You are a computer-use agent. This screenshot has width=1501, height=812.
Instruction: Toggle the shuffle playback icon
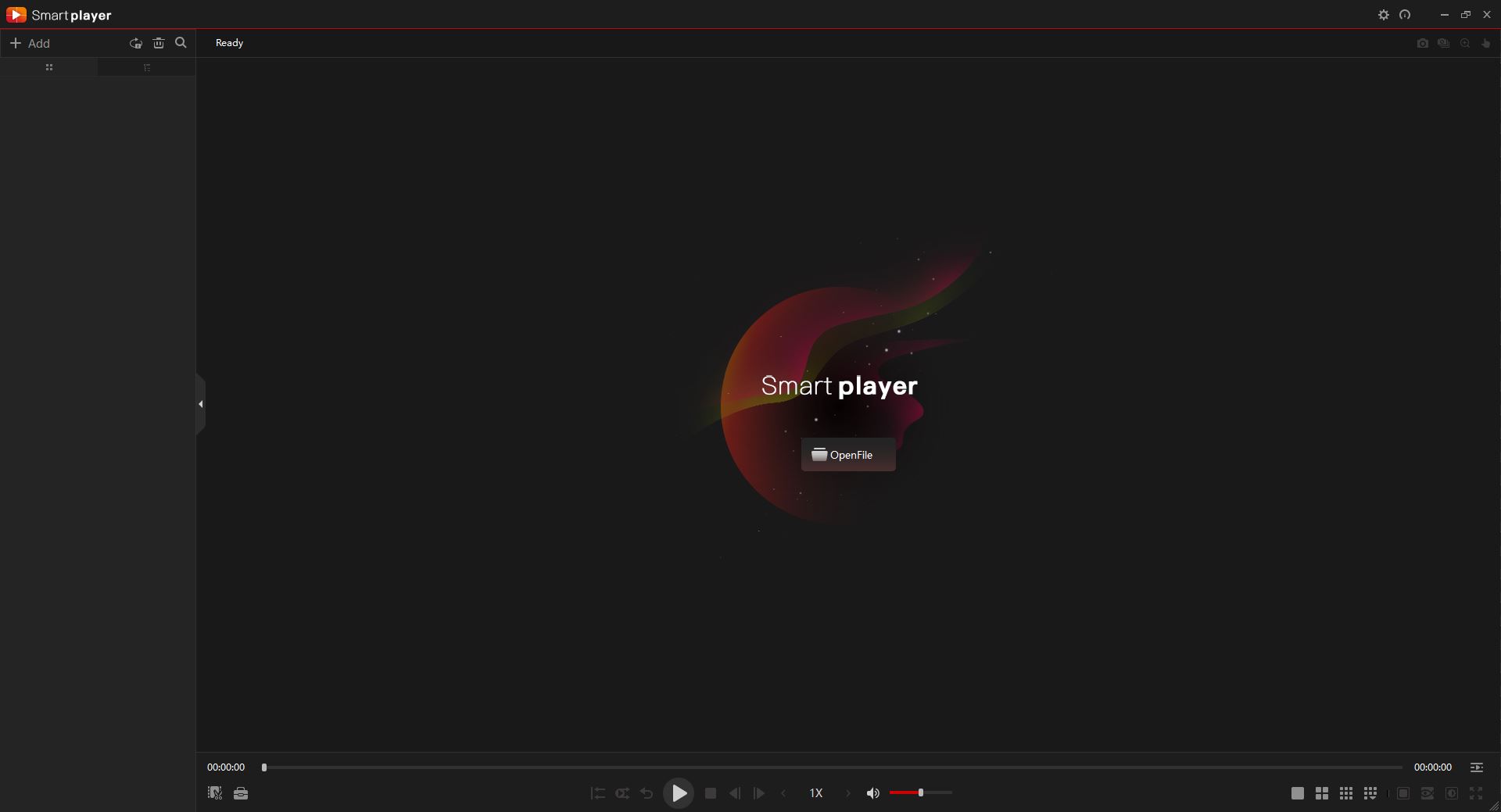(x=622, y=793)
